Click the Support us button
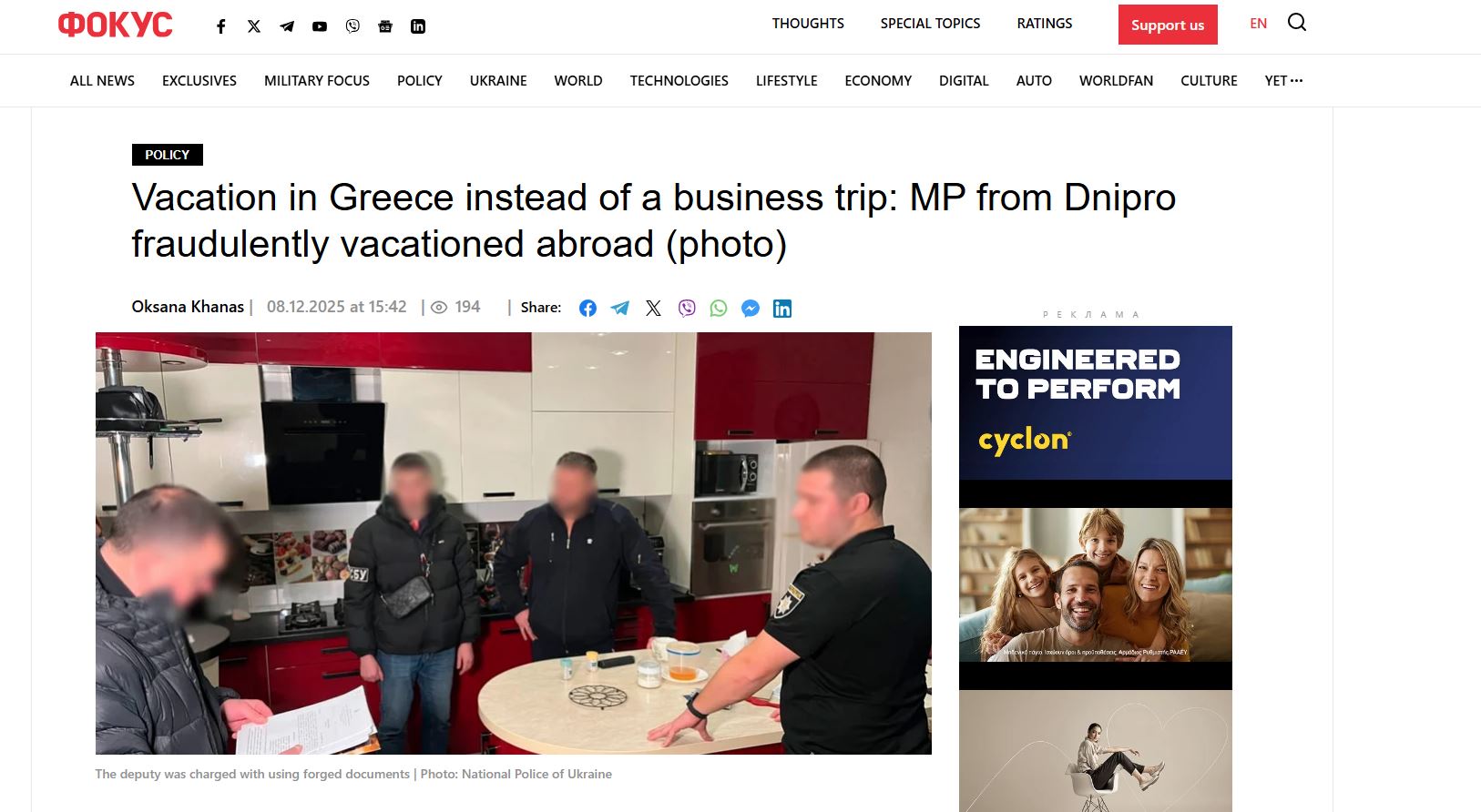The image size is (1481, 812). (x=1168, y=25)
